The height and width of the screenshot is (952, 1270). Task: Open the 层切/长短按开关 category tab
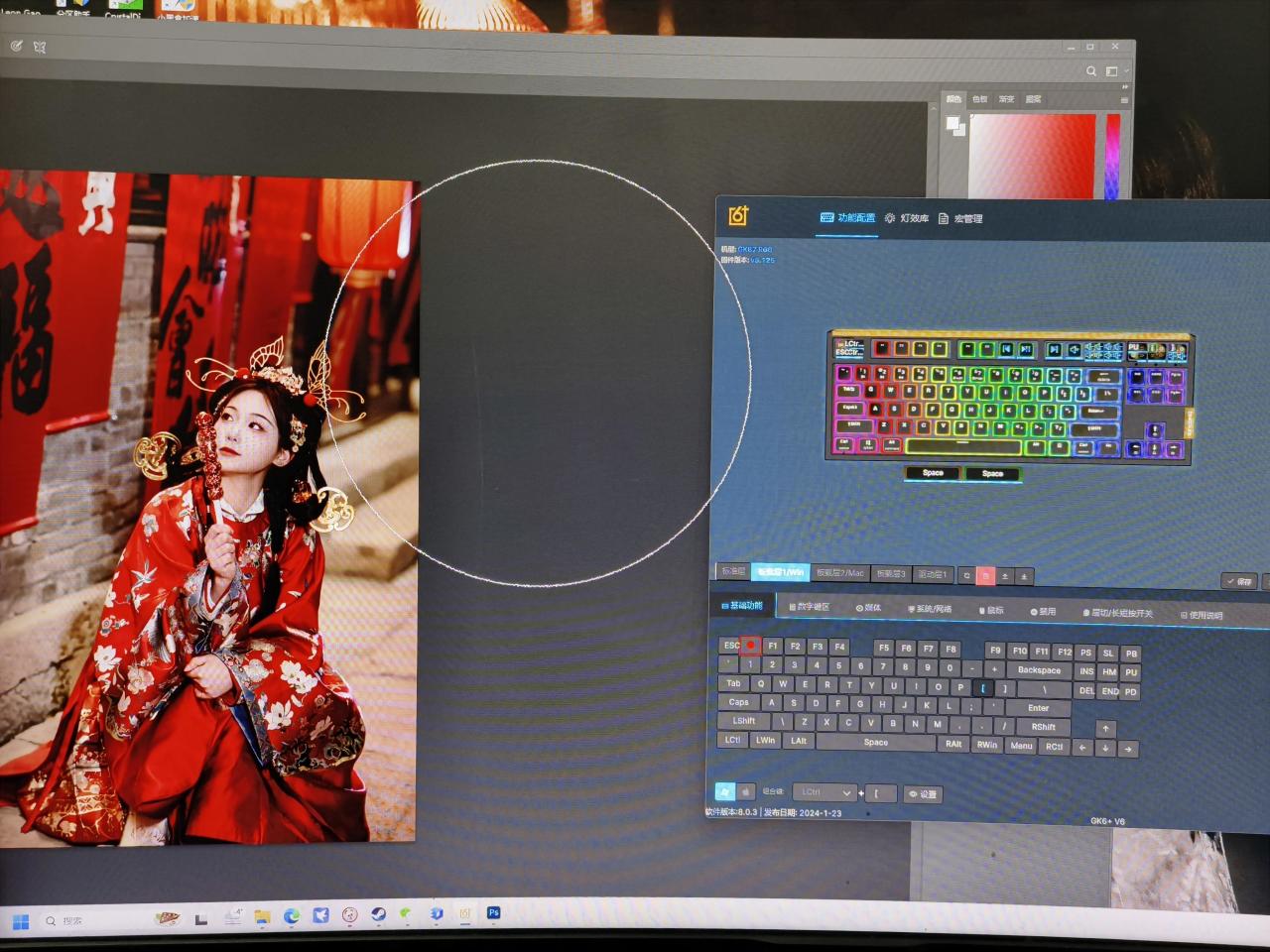tap(1118, 614)
